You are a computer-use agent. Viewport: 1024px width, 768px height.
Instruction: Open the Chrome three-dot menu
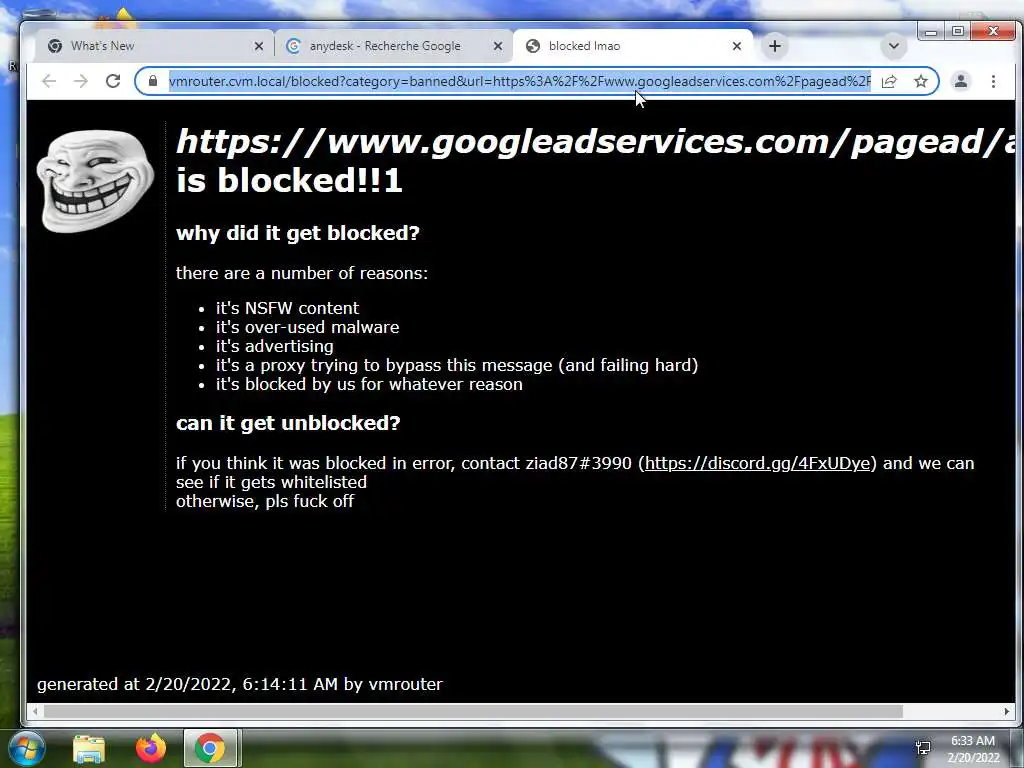click(x=993, y=81)
